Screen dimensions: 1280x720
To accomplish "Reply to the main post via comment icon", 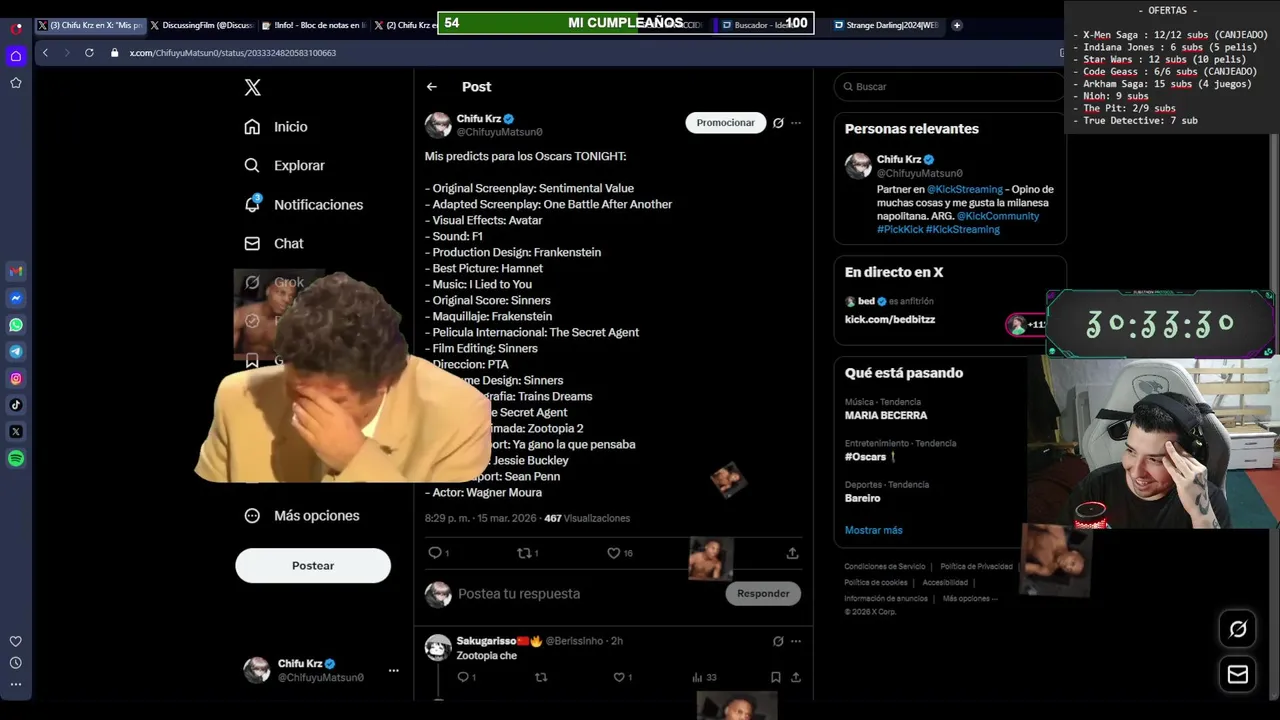I will coord(434,552).
